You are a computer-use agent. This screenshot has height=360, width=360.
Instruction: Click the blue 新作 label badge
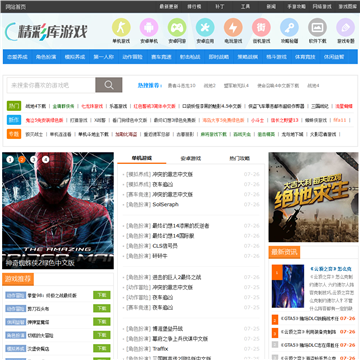point(14,120)
